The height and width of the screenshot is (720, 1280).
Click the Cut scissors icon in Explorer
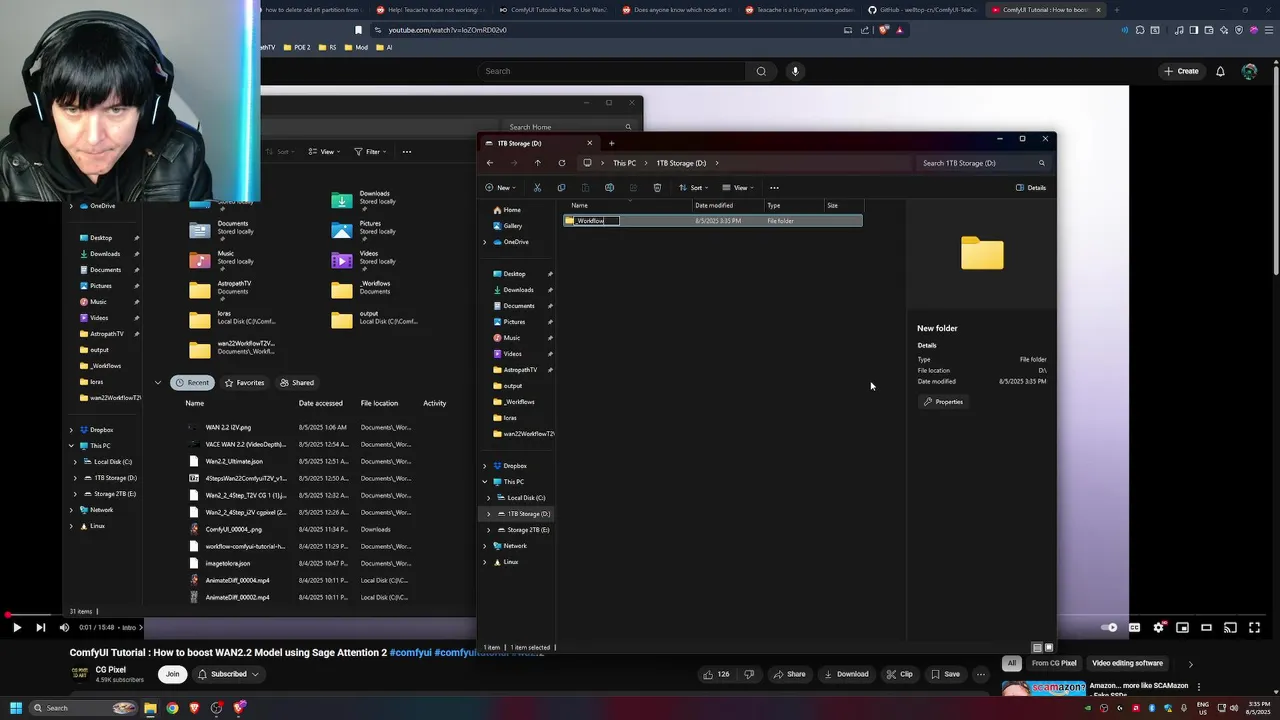[x=537, y=187]
